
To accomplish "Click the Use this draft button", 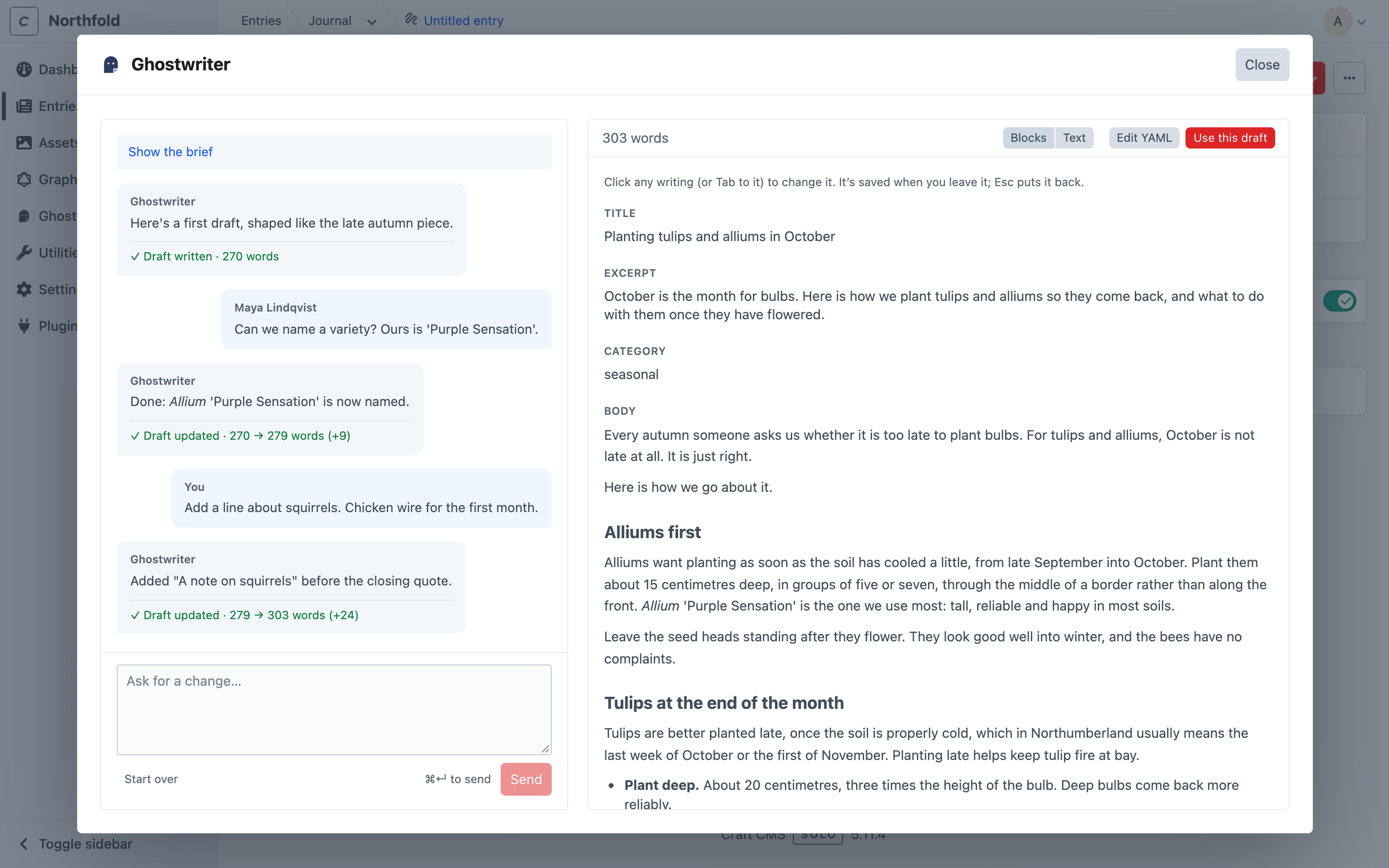I will tap(1230, 138).
